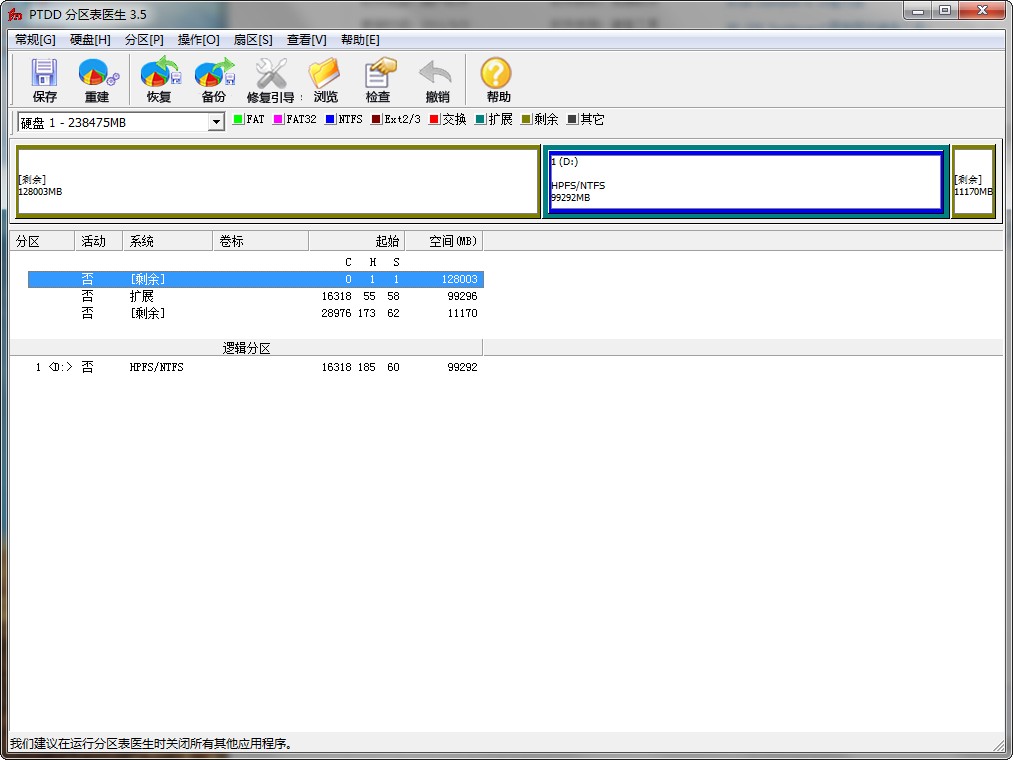Click the 浏览 browse icon
Viewport: 1013px width, 760px height.
tap(324, 78)
